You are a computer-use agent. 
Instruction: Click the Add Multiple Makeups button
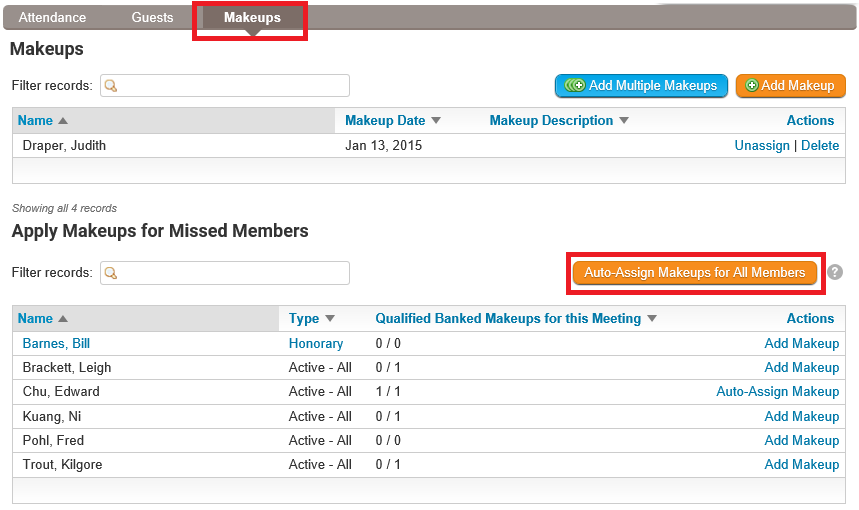(641, 86)
